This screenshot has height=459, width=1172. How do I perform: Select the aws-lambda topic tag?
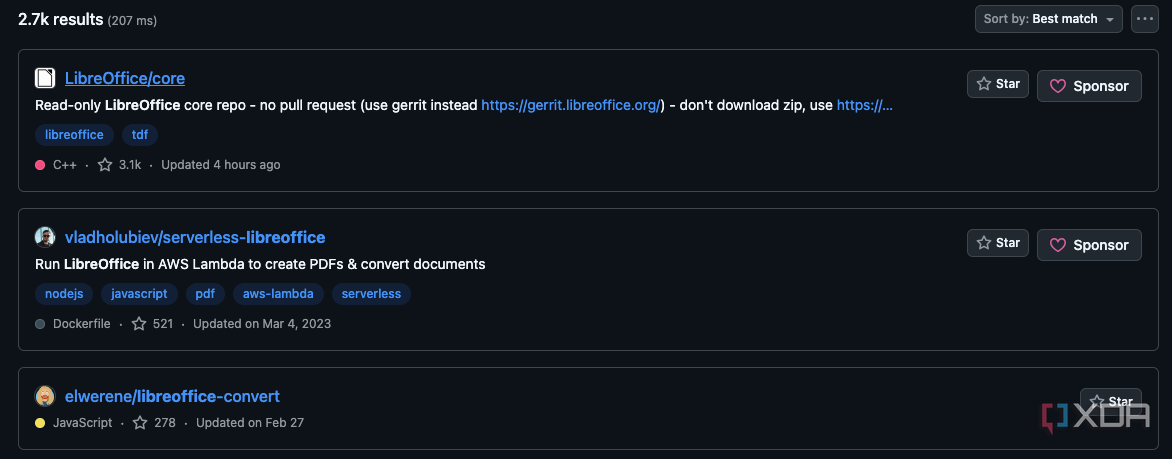278,294
